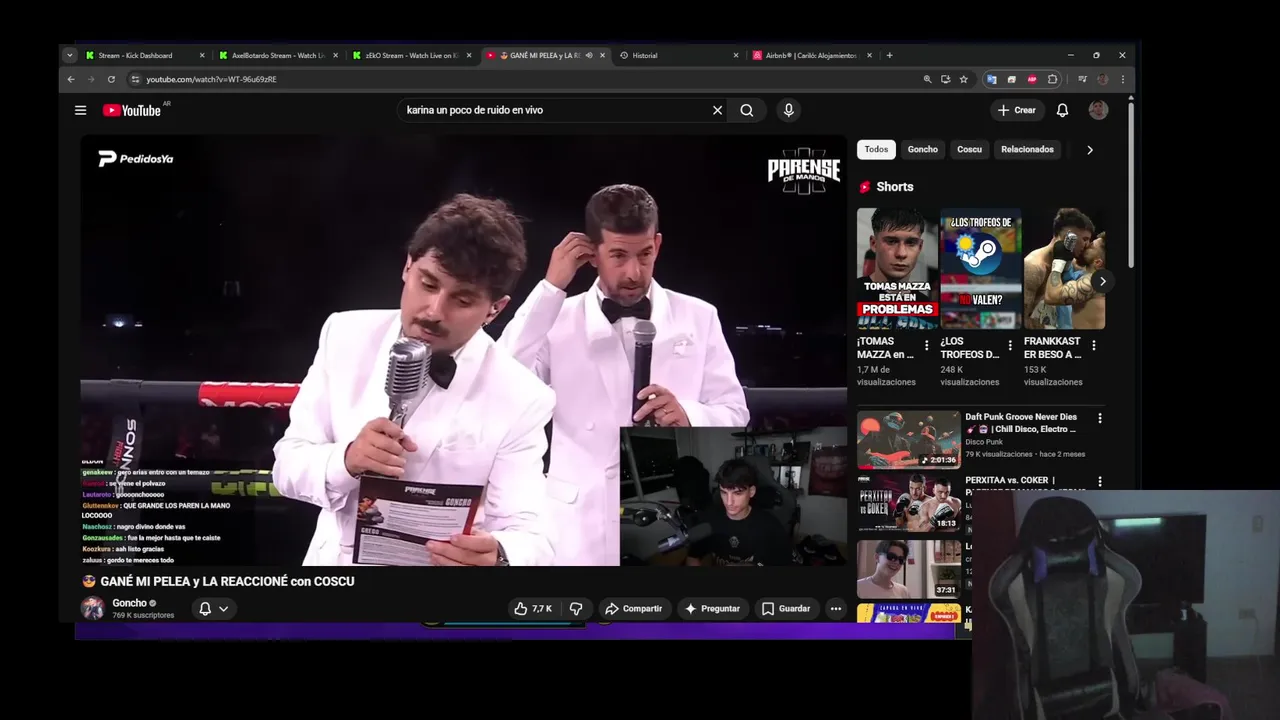The height and width of the screenshot is (720, 1280).
Task: Click the video title GANÉ MI PELEA
Action: pyautogui.click(x=228, y=581)
